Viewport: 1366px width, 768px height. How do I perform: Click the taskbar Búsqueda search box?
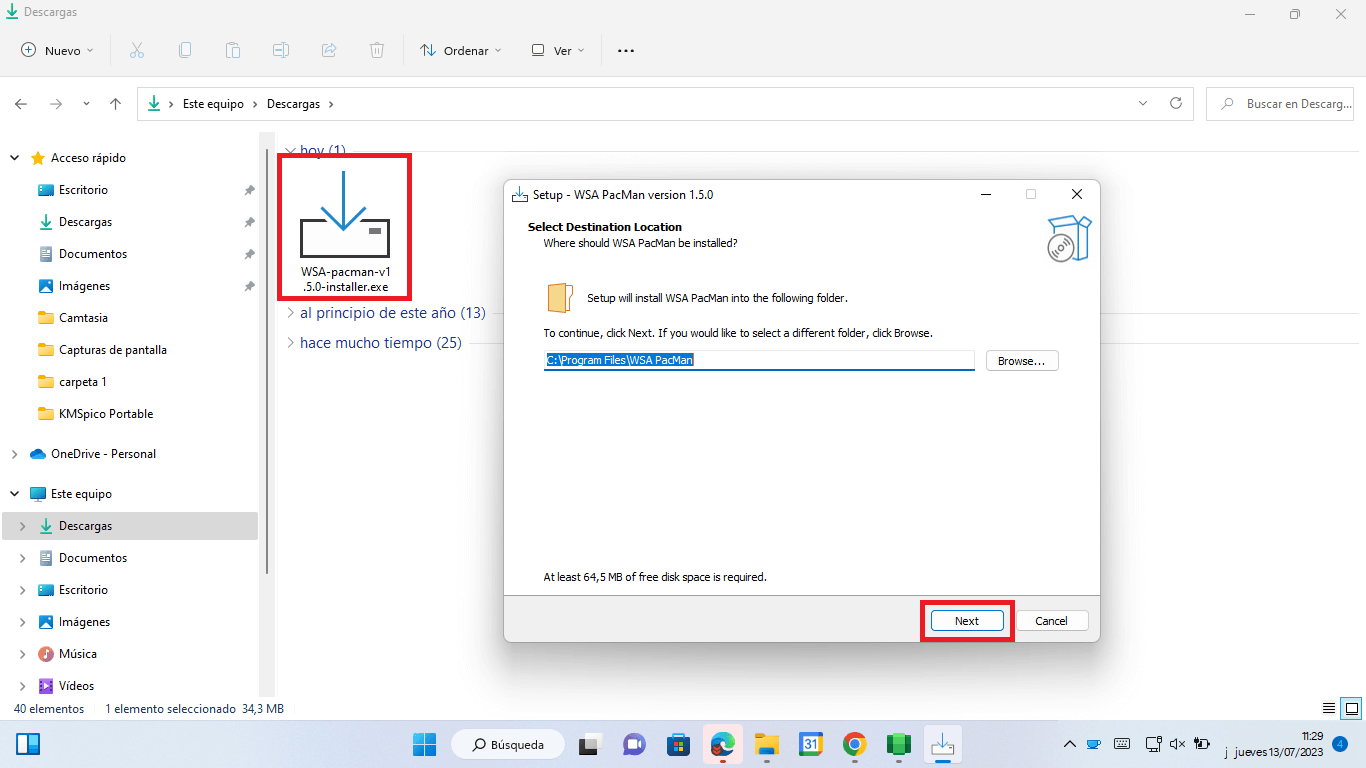[x=507, y=744]
